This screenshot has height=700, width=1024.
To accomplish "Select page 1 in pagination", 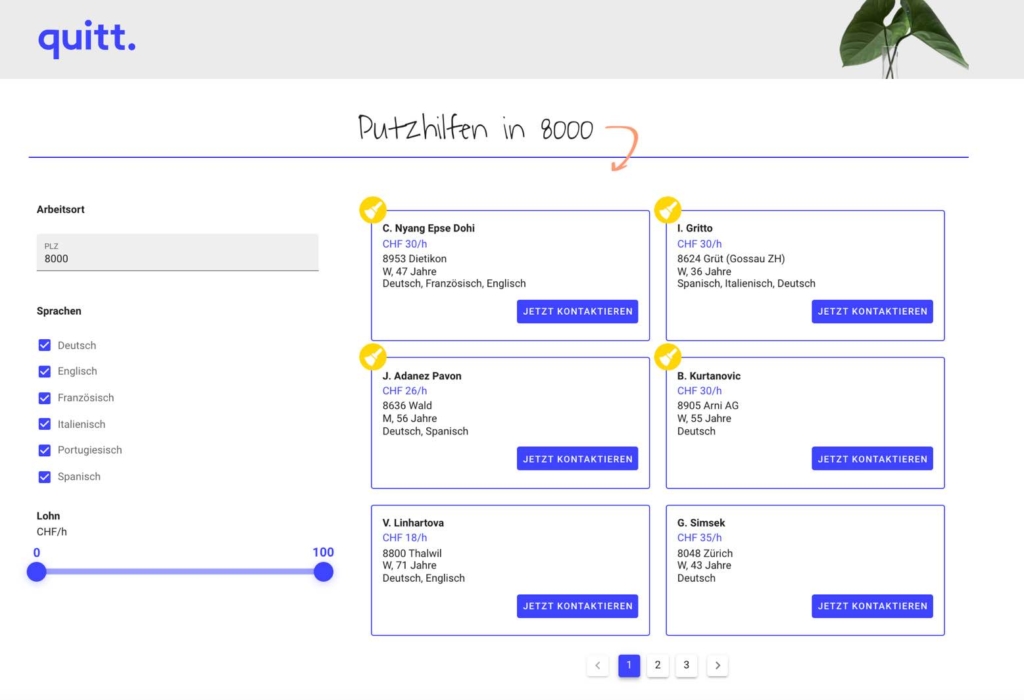I will point(629,665).
